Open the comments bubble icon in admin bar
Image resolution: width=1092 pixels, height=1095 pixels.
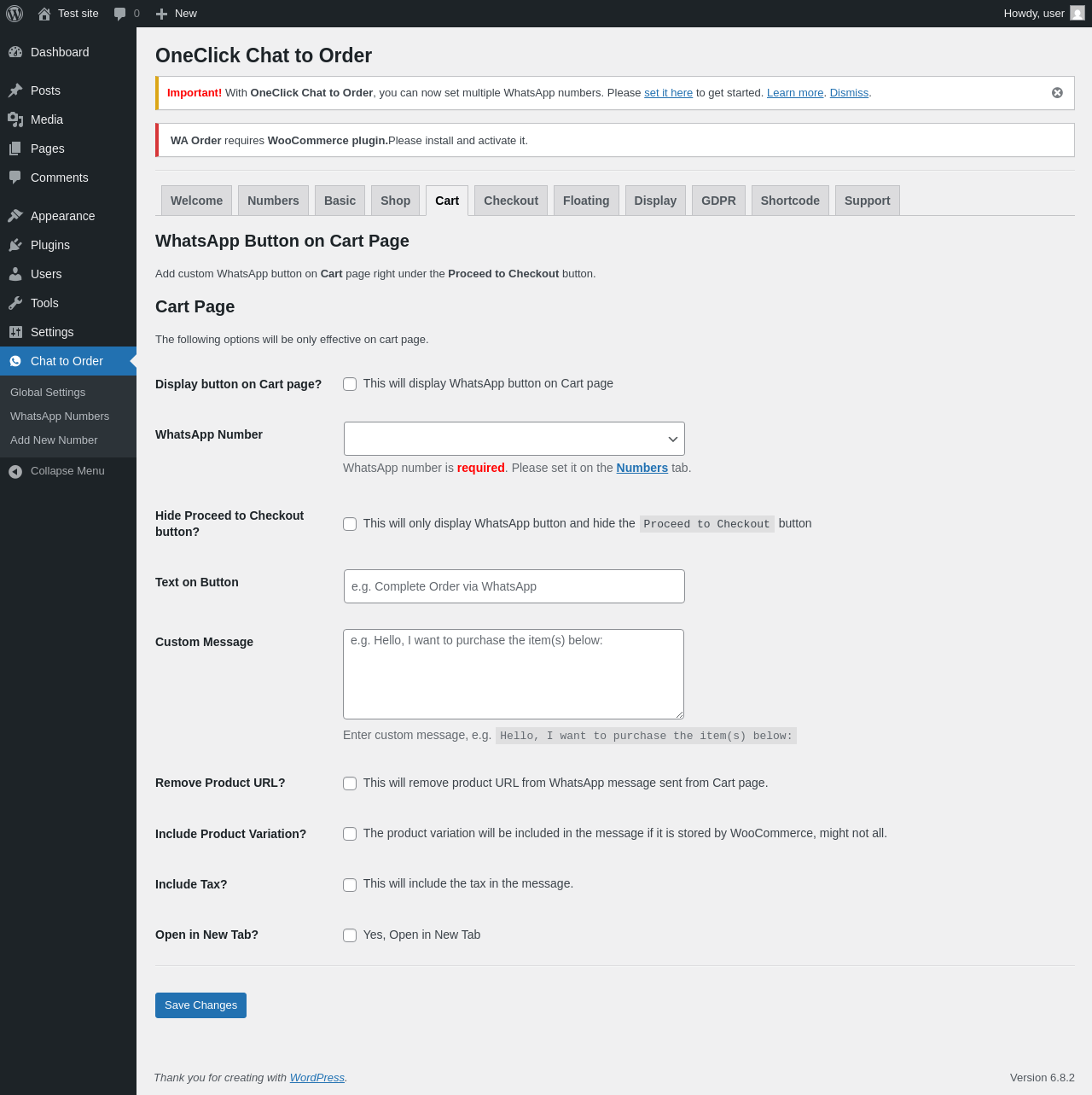coord(120,14)
